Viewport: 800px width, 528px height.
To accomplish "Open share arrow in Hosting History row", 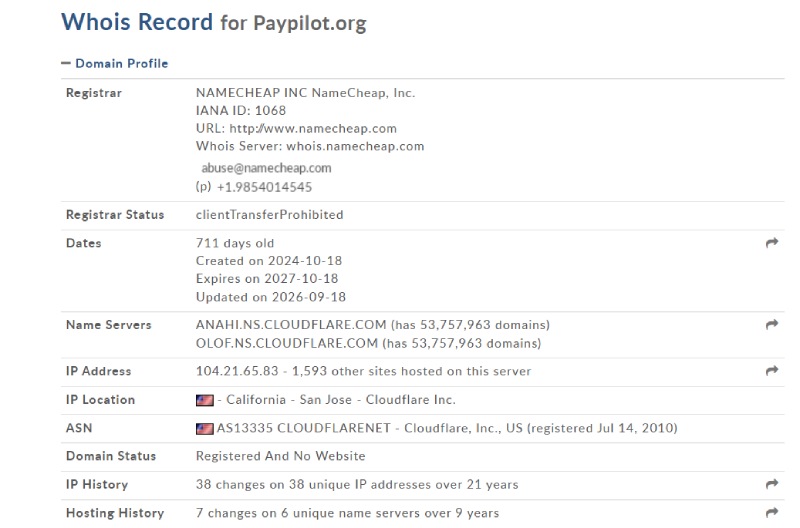I will 771,512.
